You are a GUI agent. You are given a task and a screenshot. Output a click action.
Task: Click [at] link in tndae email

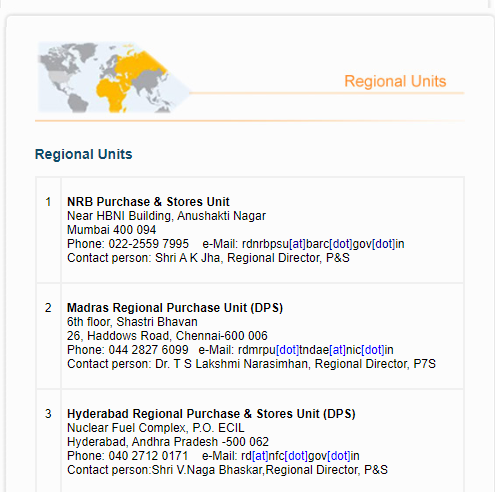coord(337,350)
